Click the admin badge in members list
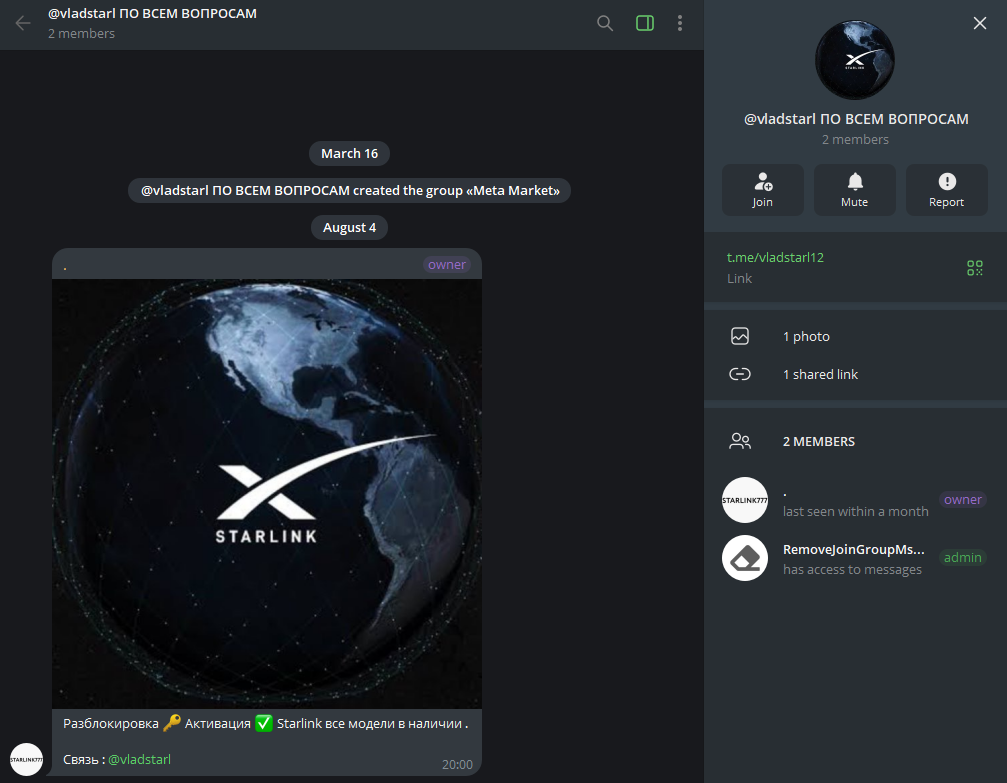 (x=963, y=557)
